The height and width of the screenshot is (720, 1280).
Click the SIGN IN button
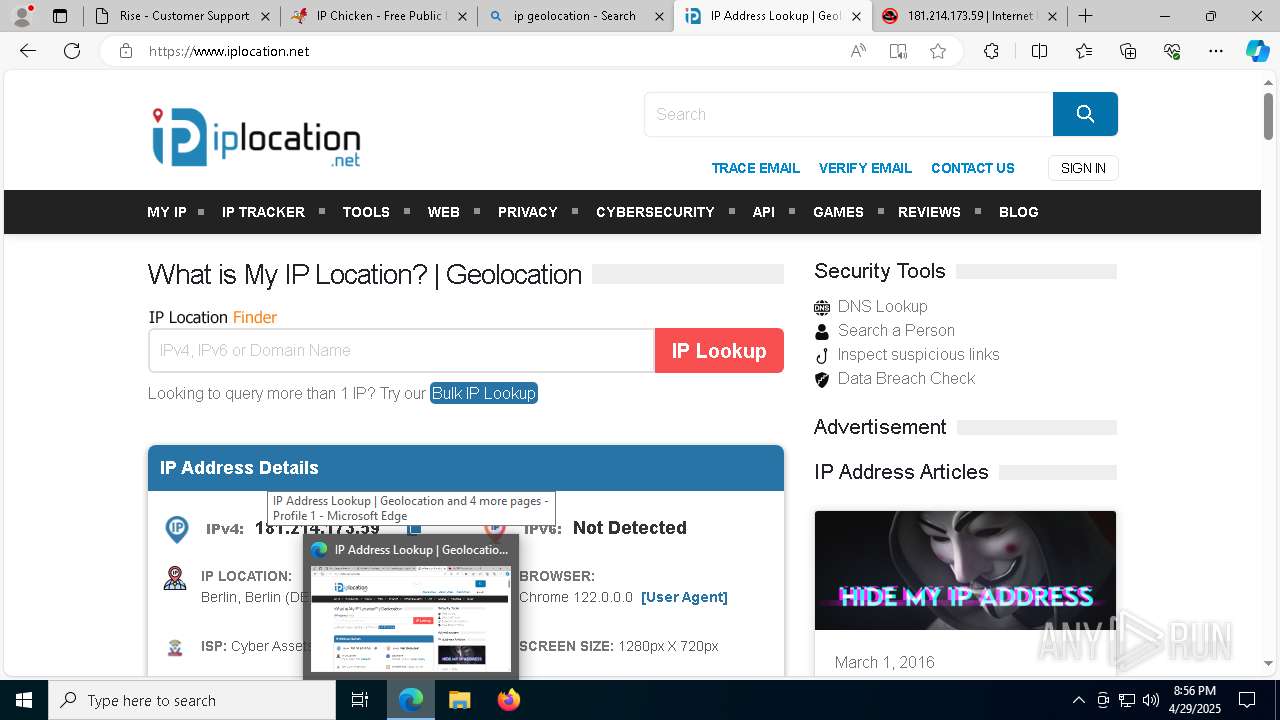(1083, 168)
